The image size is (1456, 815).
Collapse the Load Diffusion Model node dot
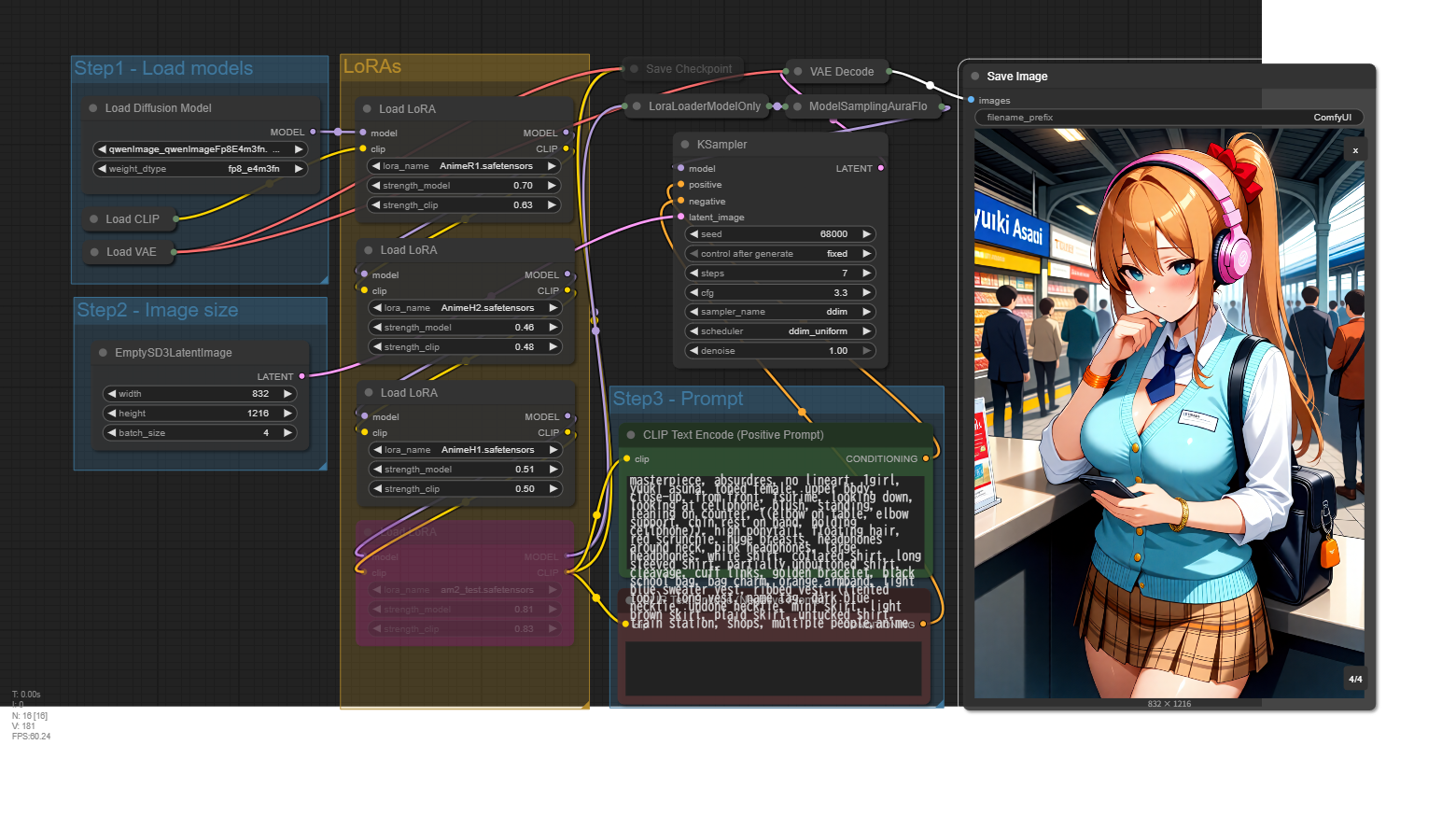93,108
